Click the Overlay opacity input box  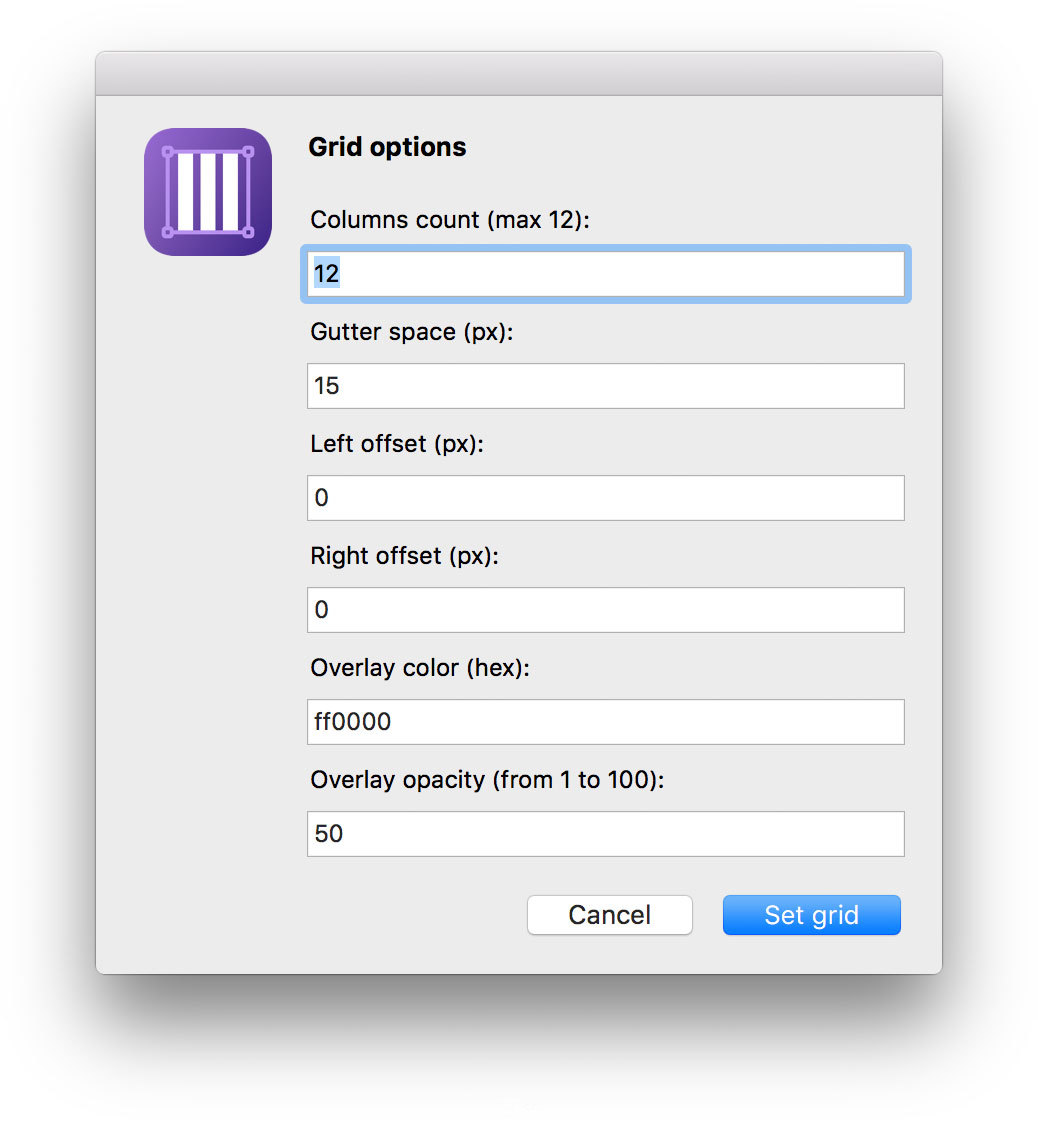(x=605, y=834)
